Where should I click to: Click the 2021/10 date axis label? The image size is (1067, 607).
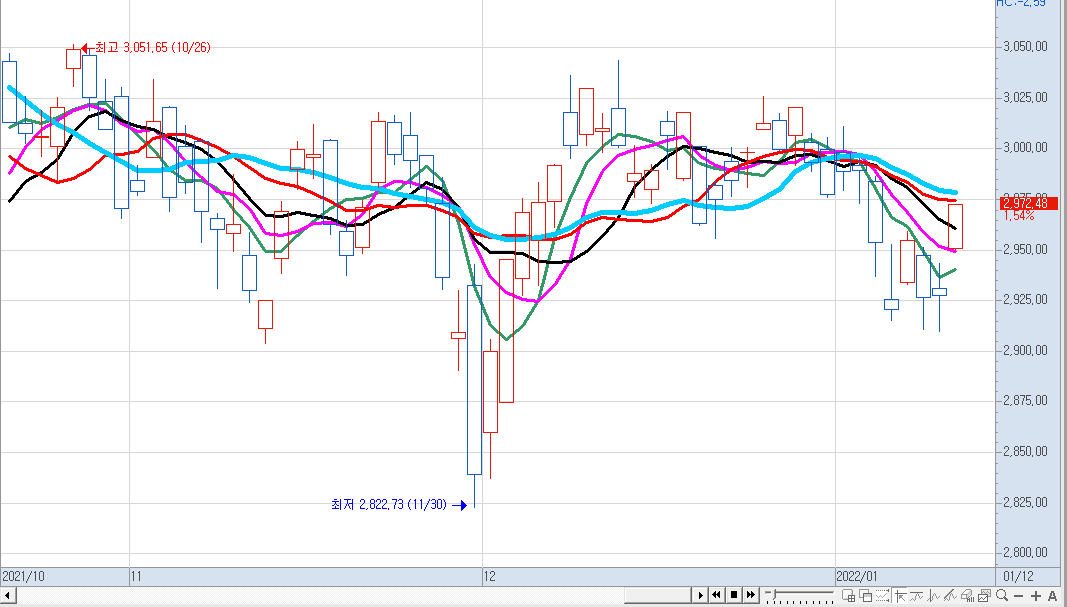(x=23, y=576)
